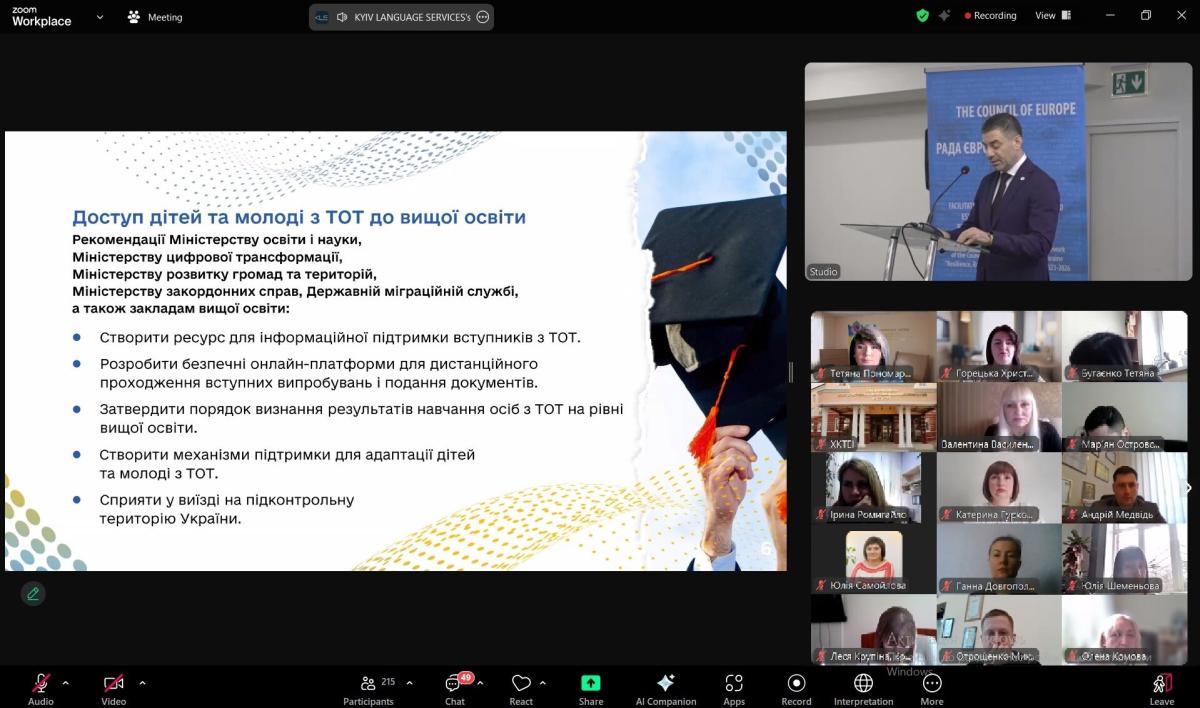
Task: Open the Chat panel
Action: pos(455,687)
